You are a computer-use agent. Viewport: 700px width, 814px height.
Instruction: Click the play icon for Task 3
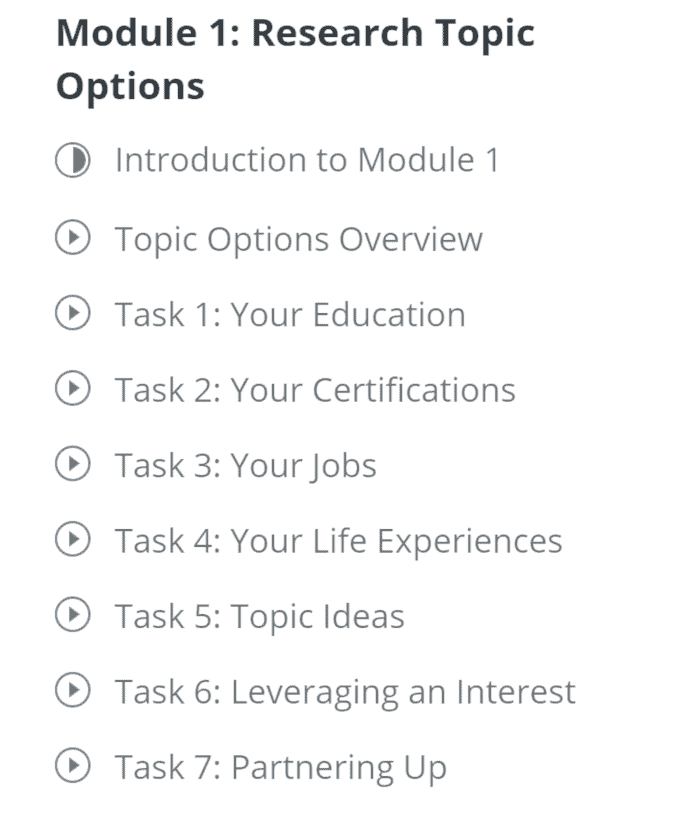coord(73,463)
